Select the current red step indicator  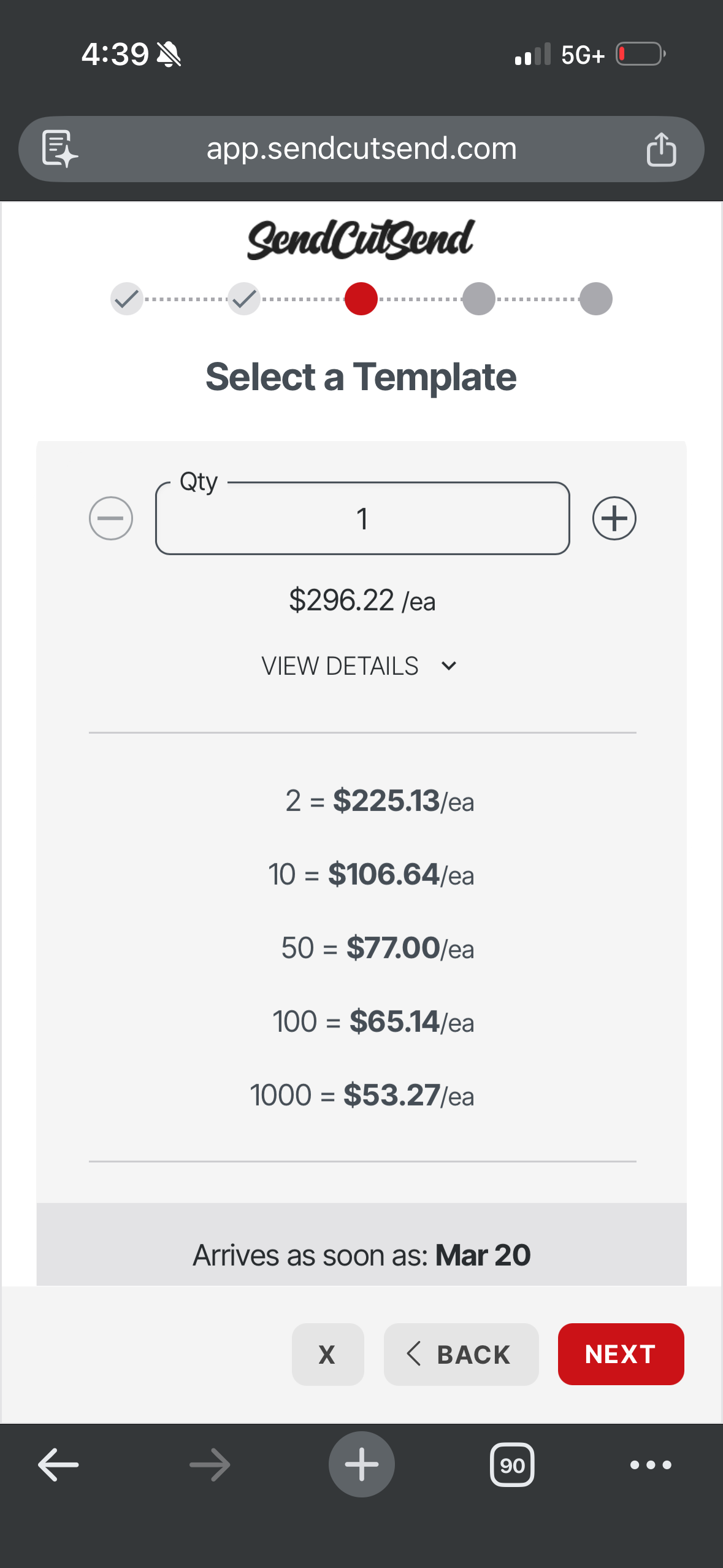pos(361,299)
